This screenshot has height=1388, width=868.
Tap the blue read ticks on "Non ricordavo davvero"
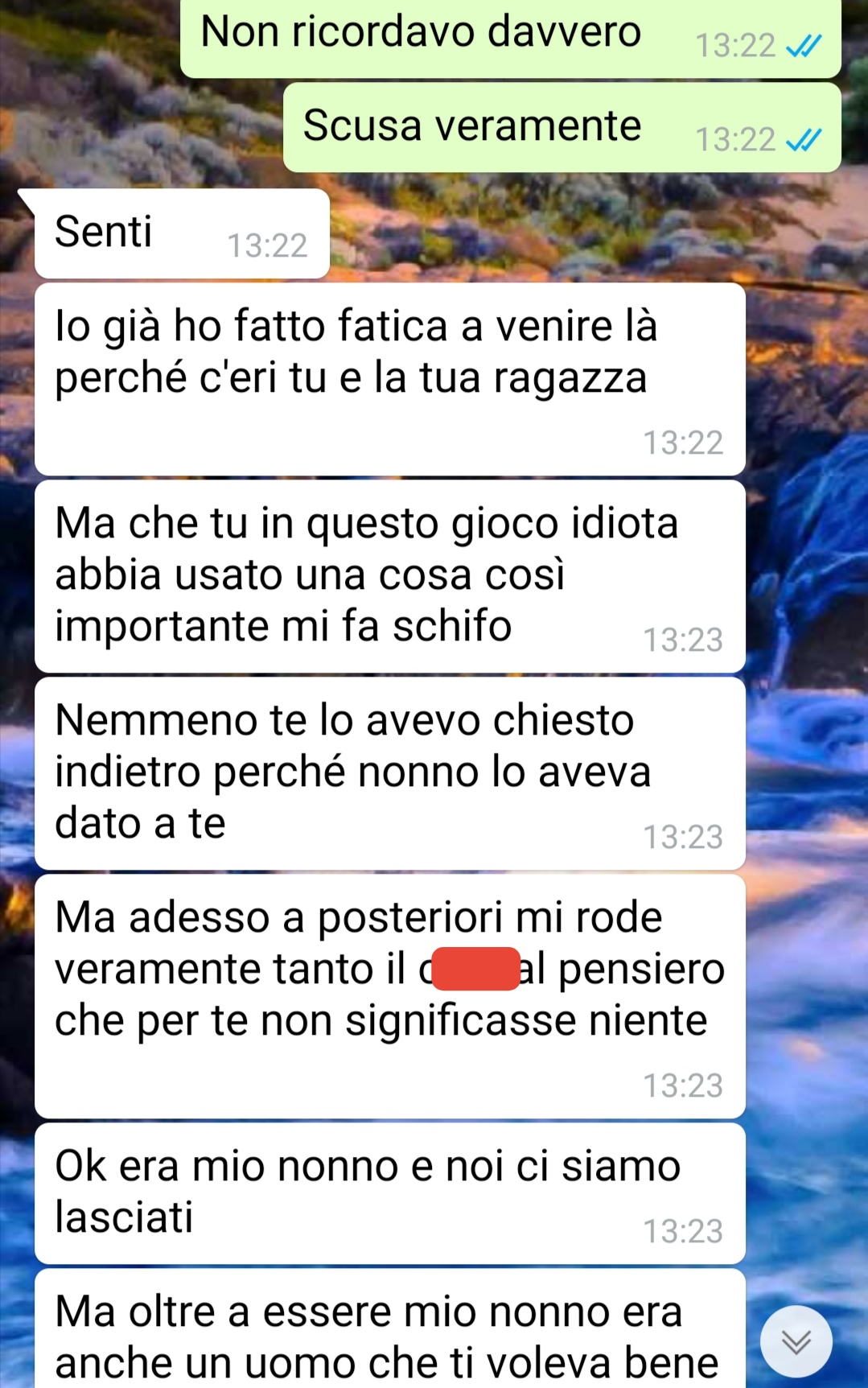click(804, 46)
